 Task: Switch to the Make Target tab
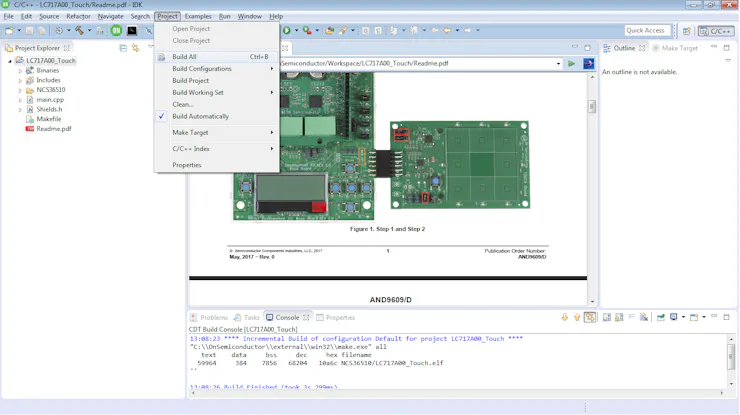point(675,48)
